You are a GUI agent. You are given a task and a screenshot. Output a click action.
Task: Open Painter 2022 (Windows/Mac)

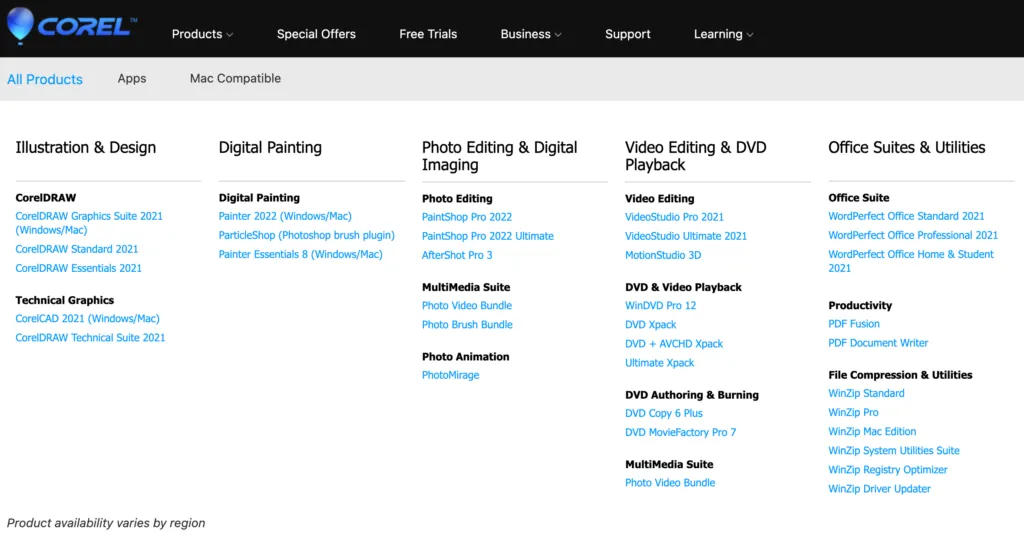tap(285, 216)
